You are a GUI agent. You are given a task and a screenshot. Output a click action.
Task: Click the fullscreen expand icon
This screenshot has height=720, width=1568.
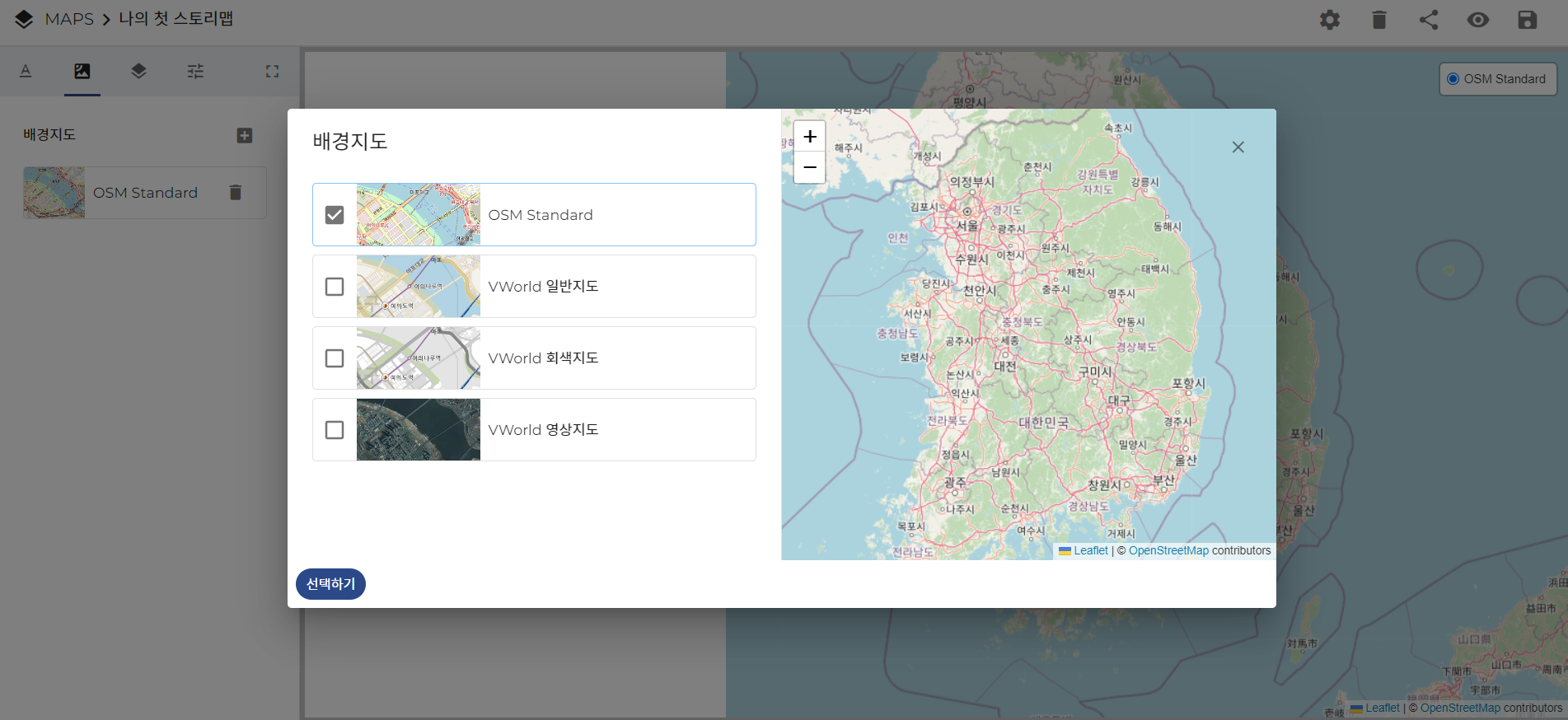[272, 72]
